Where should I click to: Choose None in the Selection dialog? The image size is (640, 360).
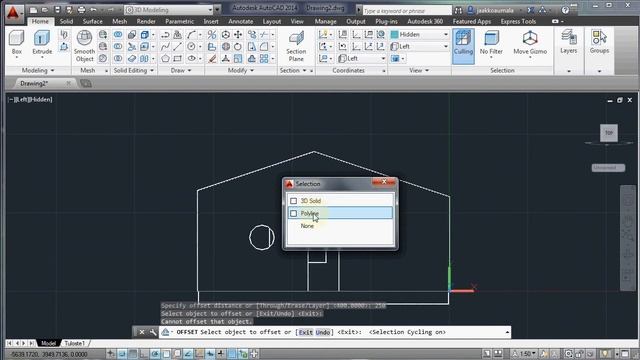[x=307, y=226]
